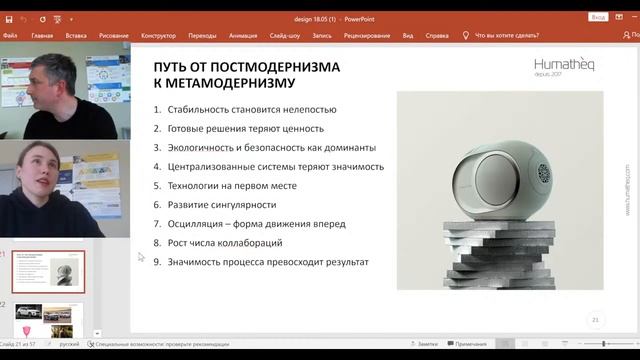Switch to the Вид ribbon tab
Viewport: 640px width, 360px height.
(x=407, y=36)
